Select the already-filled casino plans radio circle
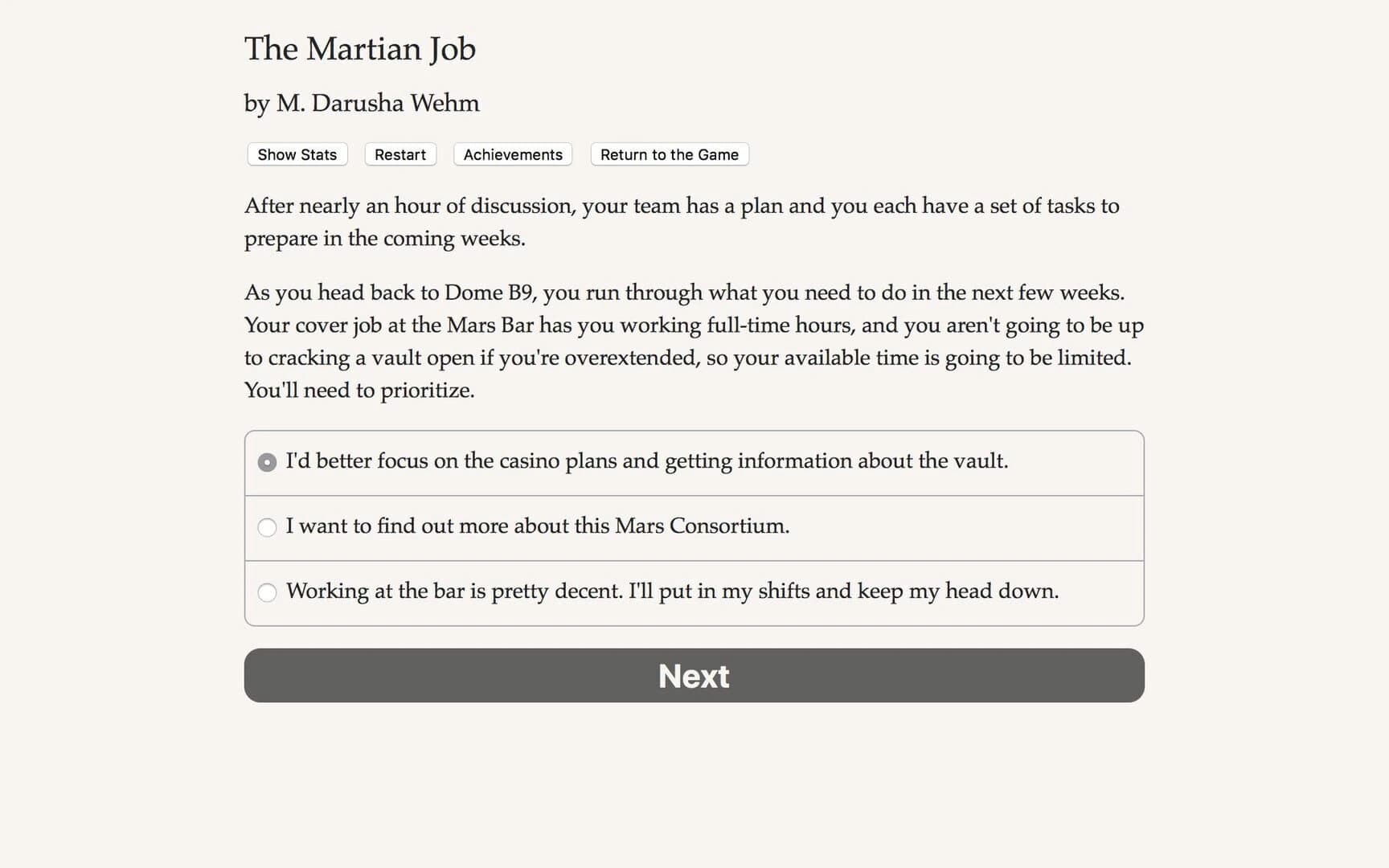1389x868 pixels. [x=267, y=462]
